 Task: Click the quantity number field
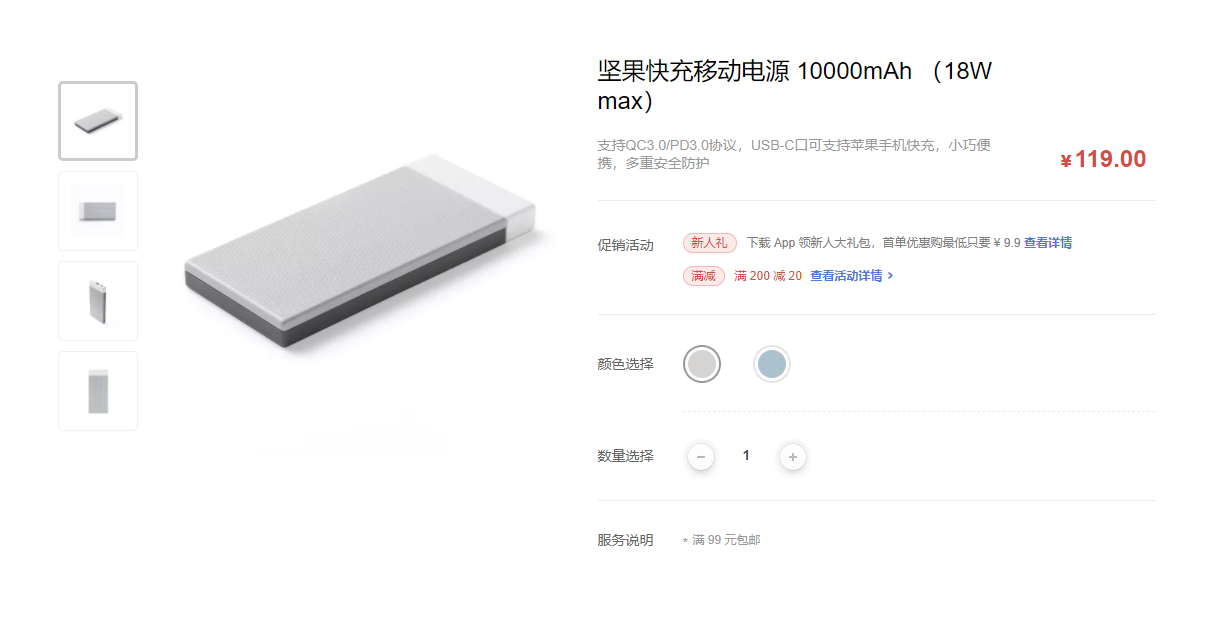(746, 456)
